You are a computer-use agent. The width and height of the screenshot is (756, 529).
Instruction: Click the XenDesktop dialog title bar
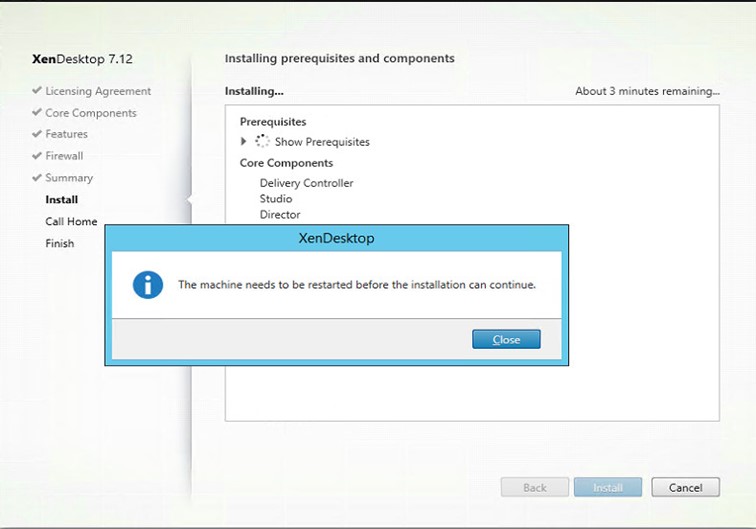pyautogui.click(x=337, y=238)
